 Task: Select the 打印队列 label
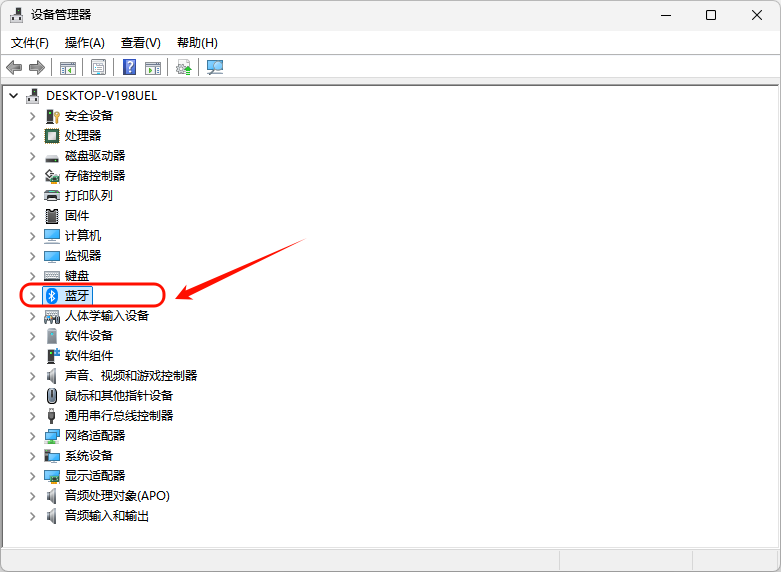tap(89, 195)
